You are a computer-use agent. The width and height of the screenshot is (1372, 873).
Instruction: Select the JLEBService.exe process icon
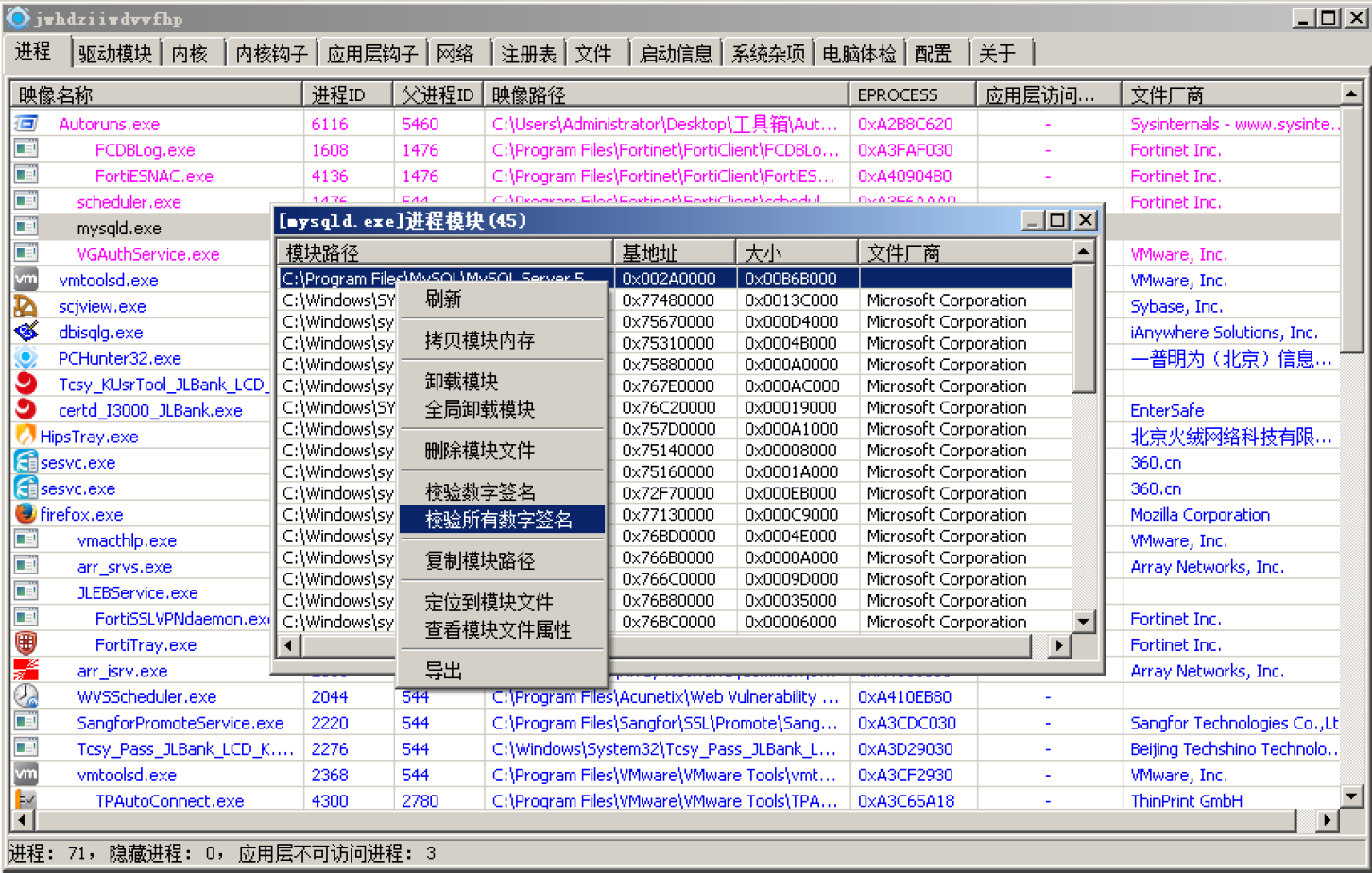[x=26, y=592]
